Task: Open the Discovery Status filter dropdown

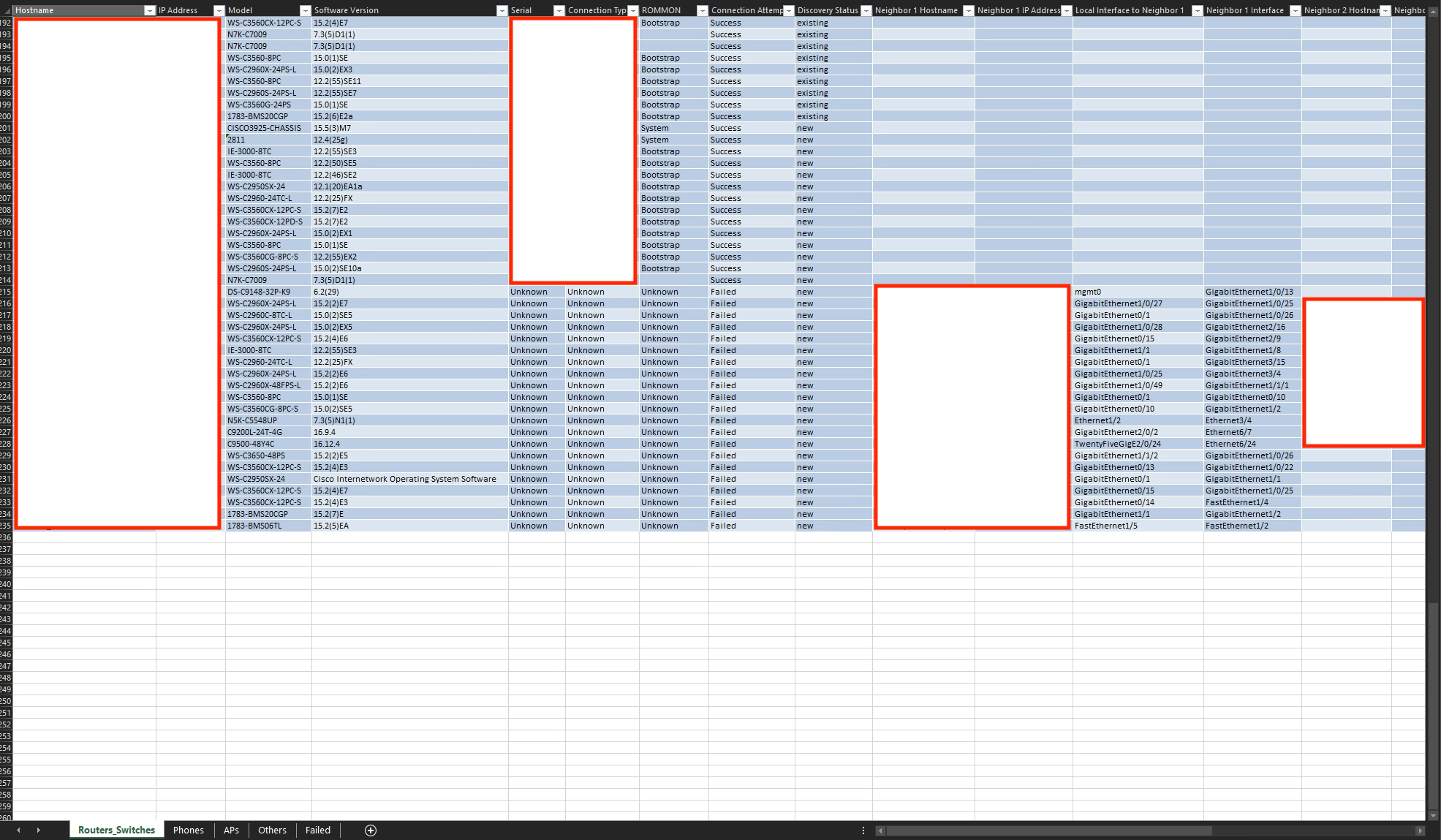Action: click(866, 10)
